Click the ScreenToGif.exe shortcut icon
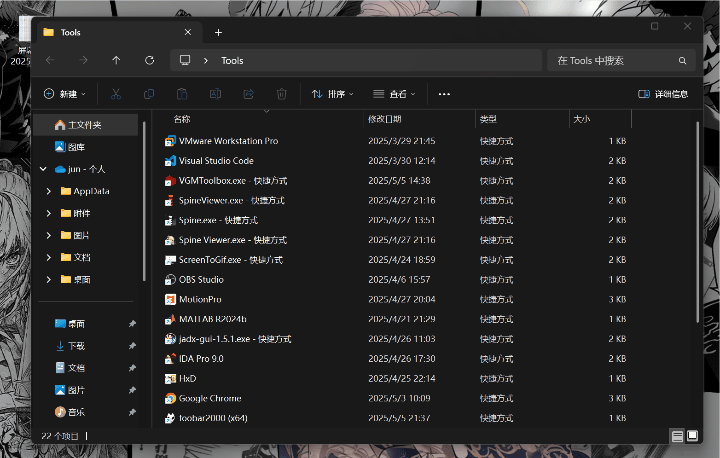This screenshot has width=720, height=458. coord(170,260)
